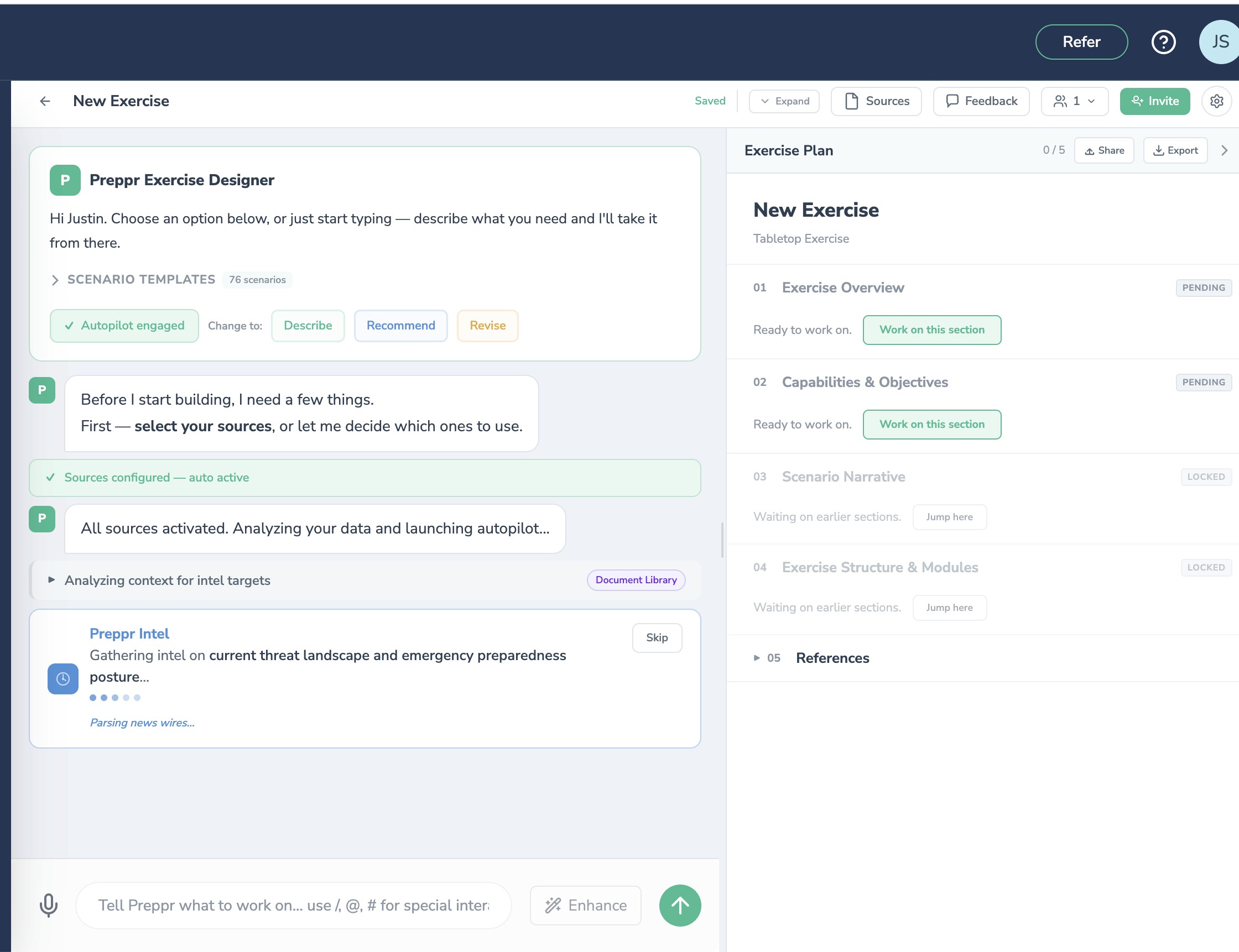Focus the Tell Preppr message input
Viewport: 1239px width, 952px height.
point(293,905)
